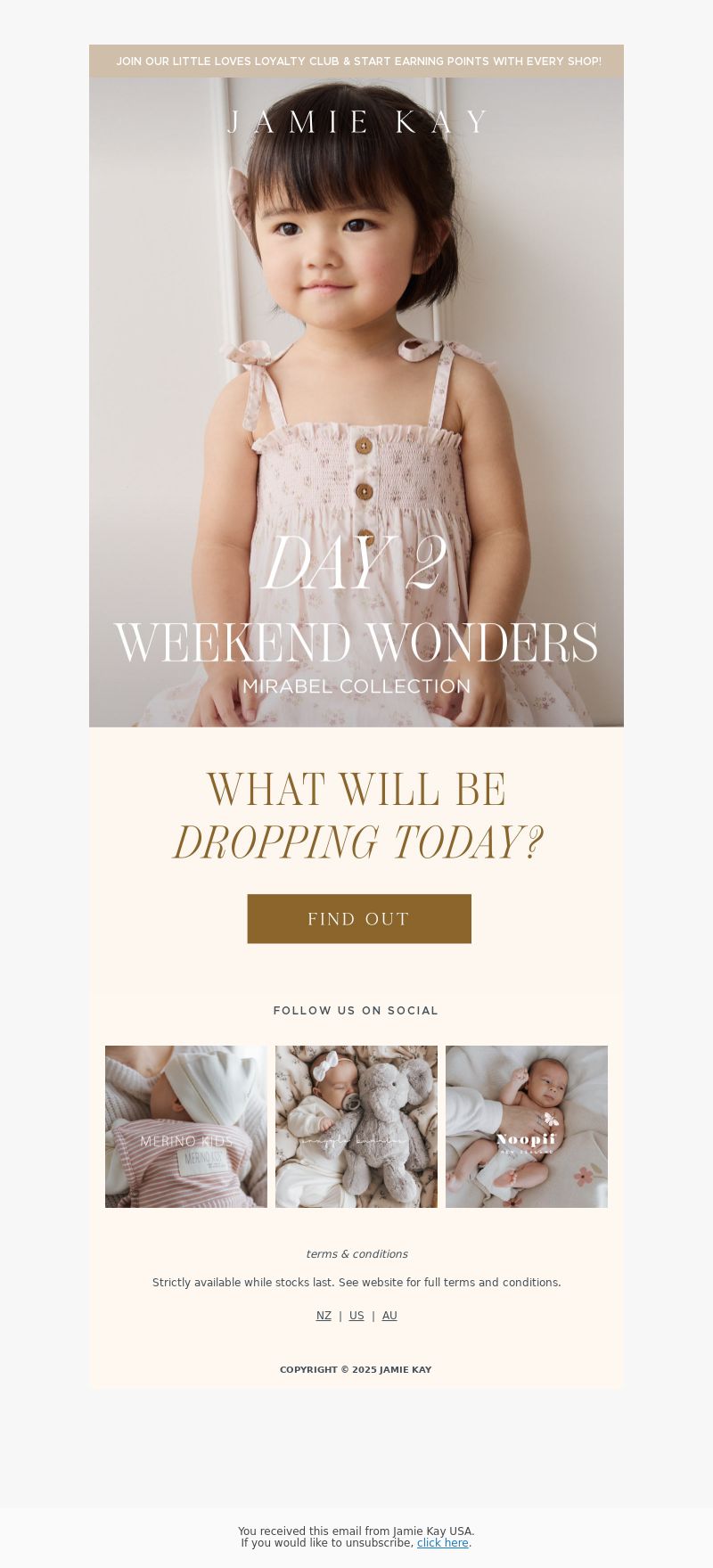Click the FIND OUT button
This screenshot has height=1568, width=713.
click(x=359, y=919)
